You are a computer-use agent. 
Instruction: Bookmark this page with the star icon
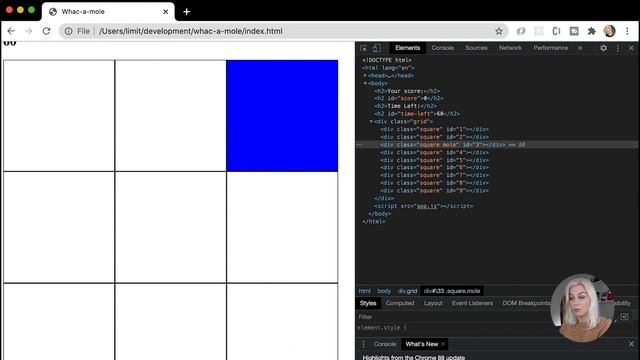pos(499,31)
